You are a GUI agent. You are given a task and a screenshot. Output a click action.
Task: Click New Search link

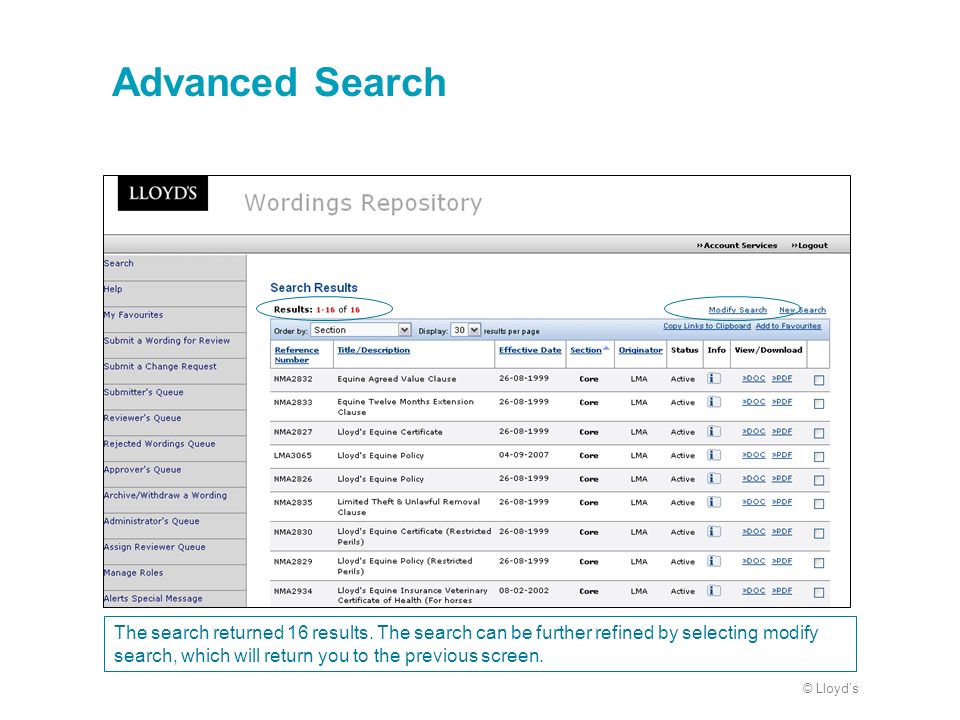click(803, 310)
